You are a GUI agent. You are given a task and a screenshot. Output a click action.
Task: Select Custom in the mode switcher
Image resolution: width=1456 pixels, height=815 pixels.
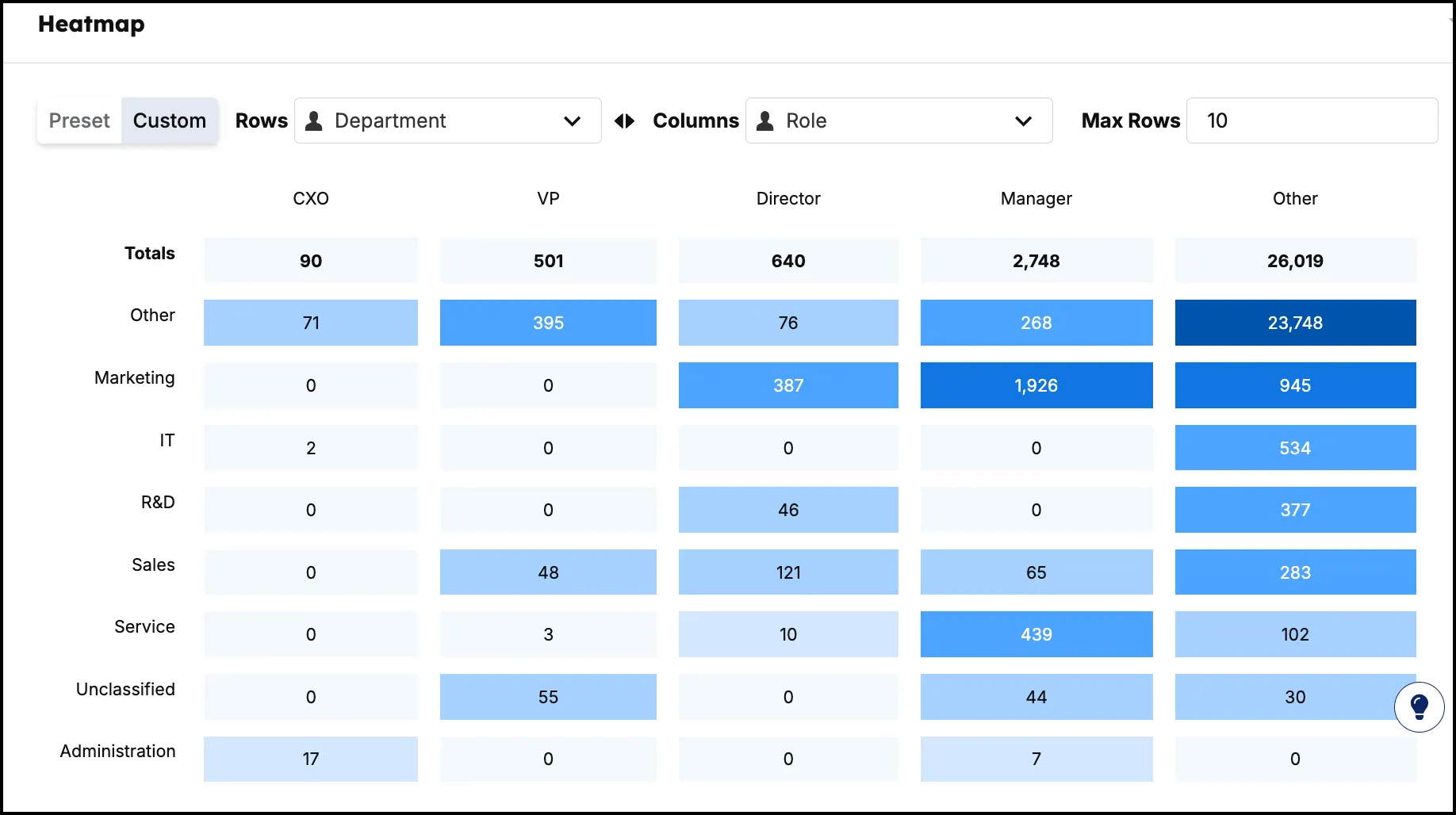170,121
